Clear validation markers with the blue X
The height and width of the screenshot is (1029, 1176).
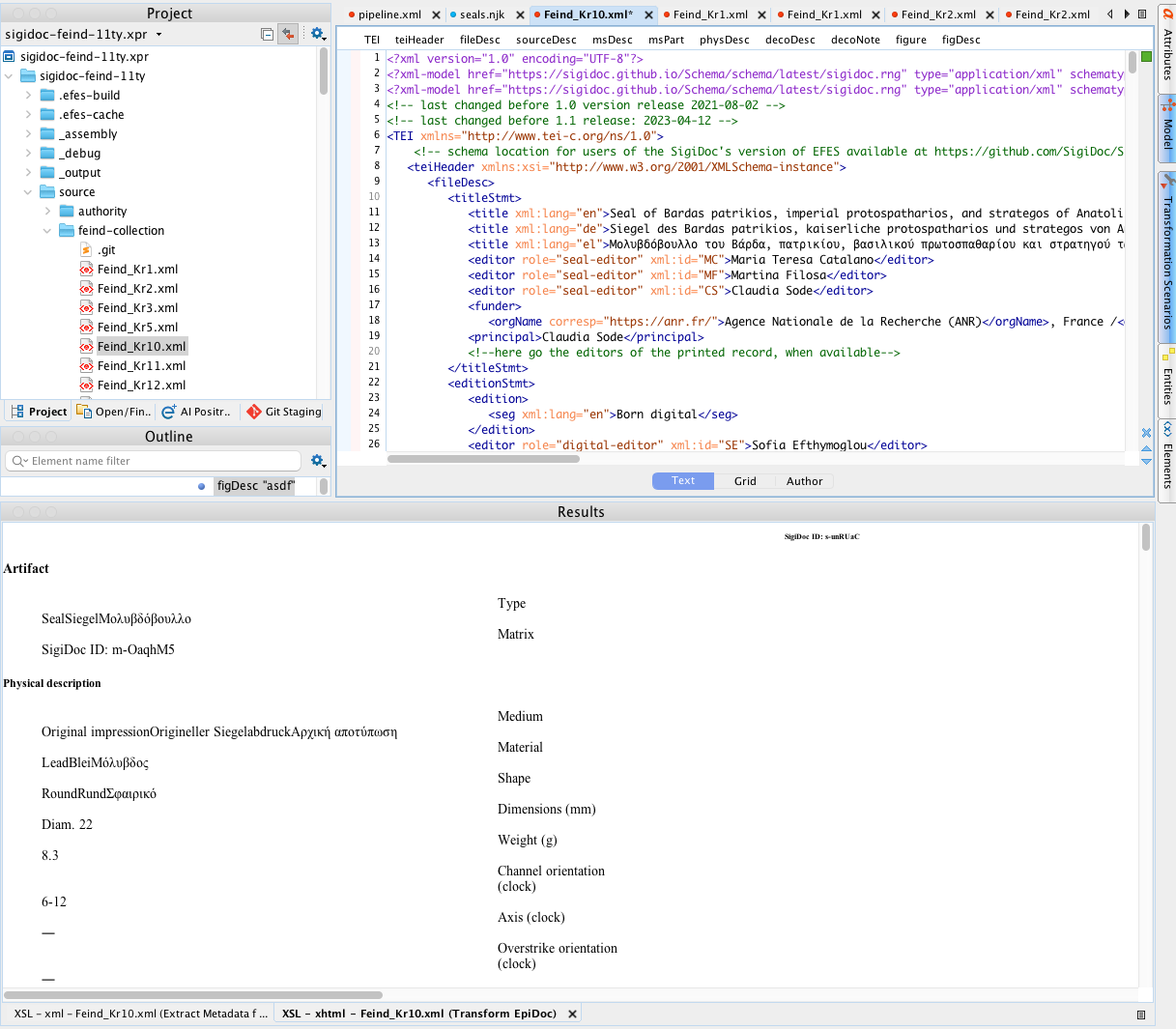[x=1146, y=433]
